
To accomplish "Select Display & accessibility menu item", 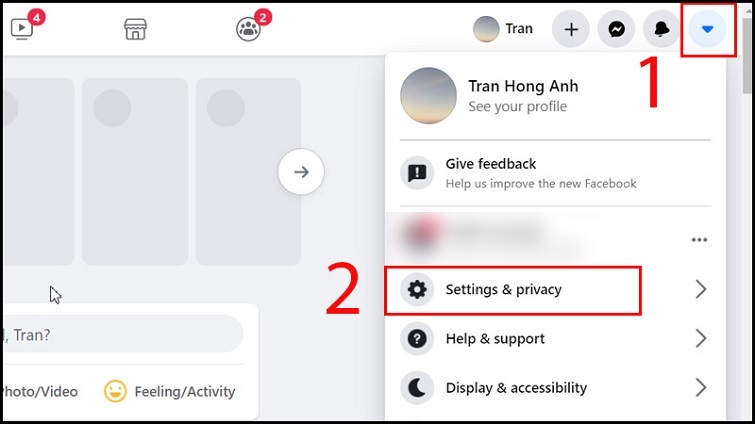I will [555, 387].
